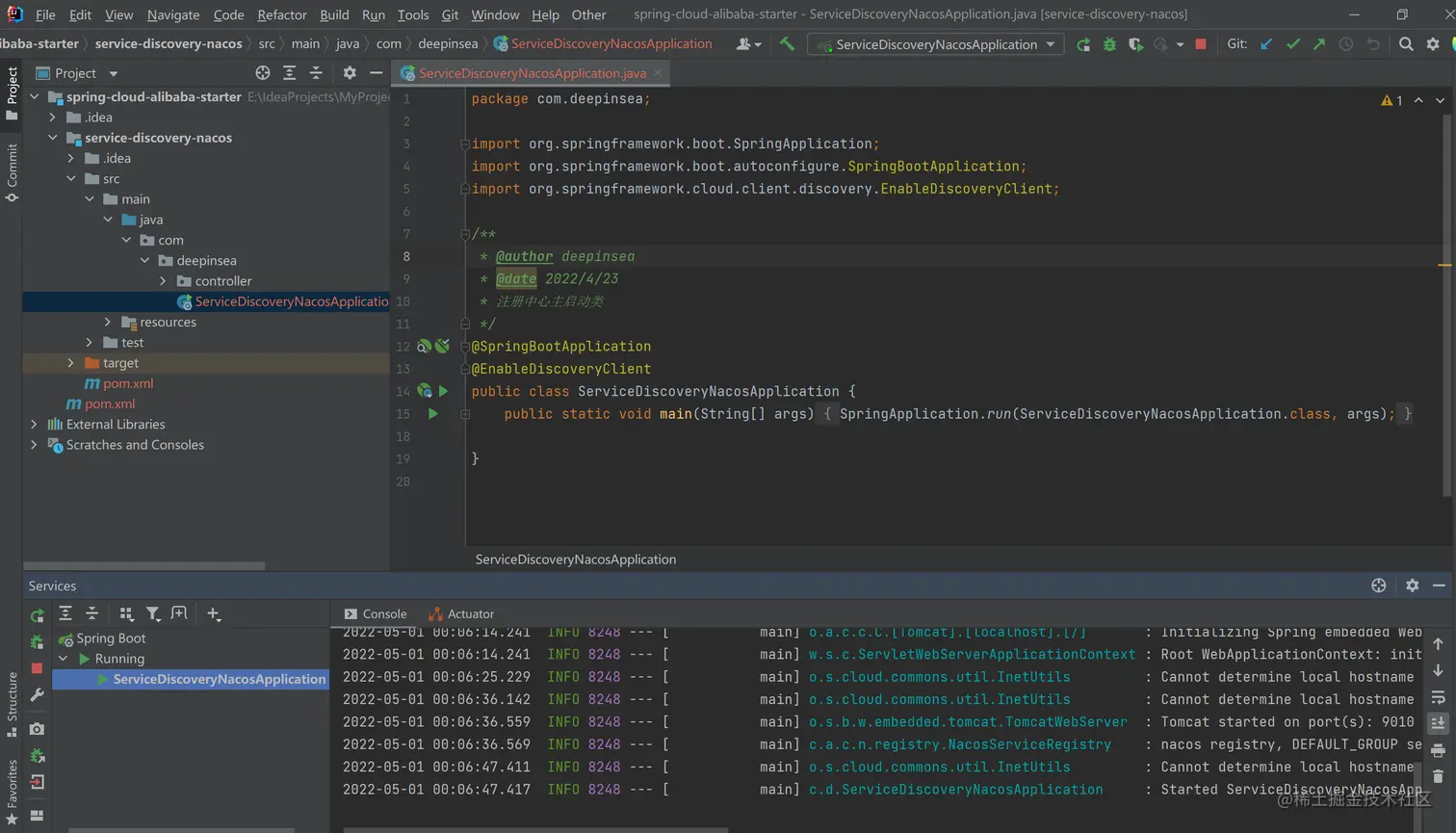The height and width of the screenshot is (833, 1456).
Task: Open IDE settings gear in main toolbar
Action: coord(1433,44)
